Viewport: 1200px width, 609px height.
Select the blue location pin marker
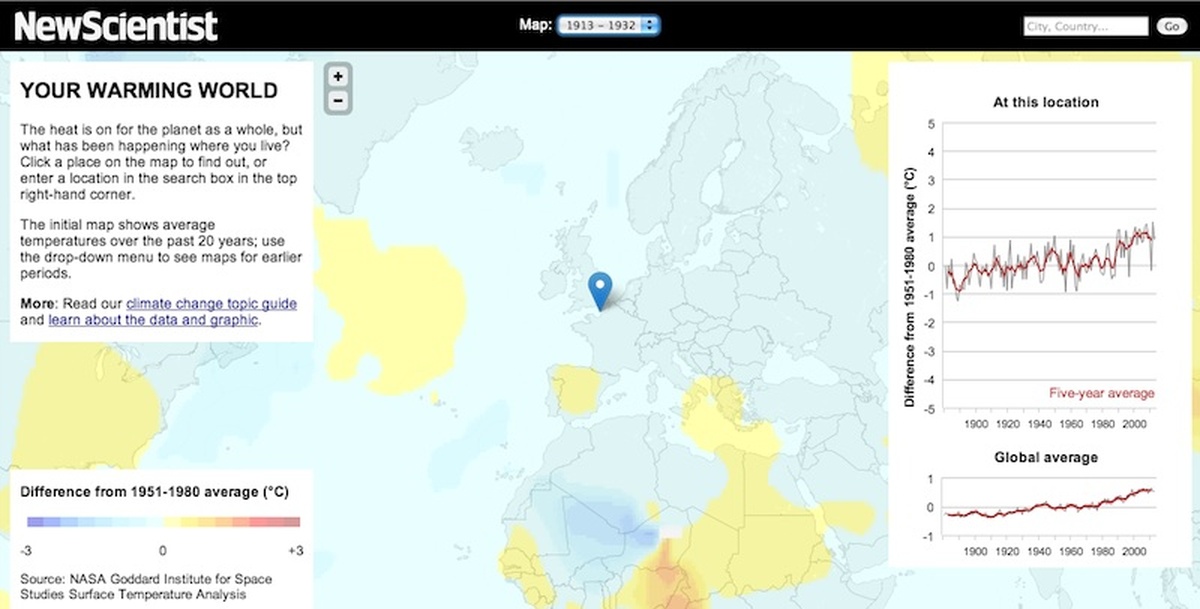600,291
